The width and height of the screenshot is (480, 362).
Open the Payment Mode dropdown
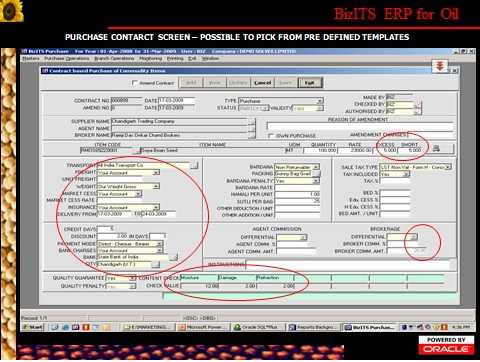coord(160,244)
